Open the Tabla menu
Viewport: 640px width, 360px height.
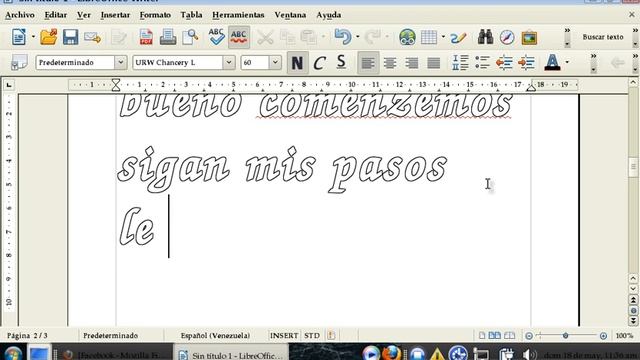(191, 15)
